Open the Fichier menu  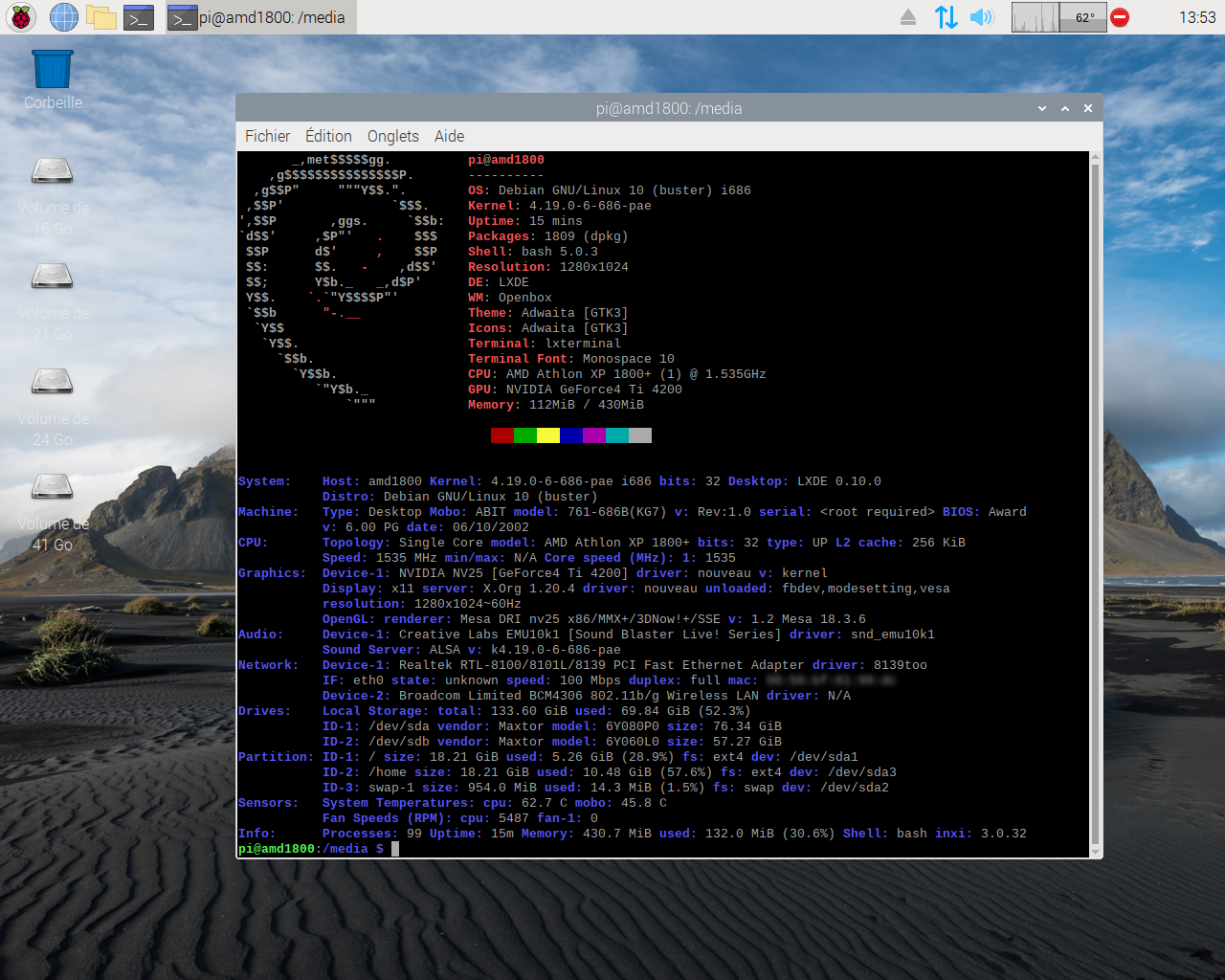coord(267,136)
